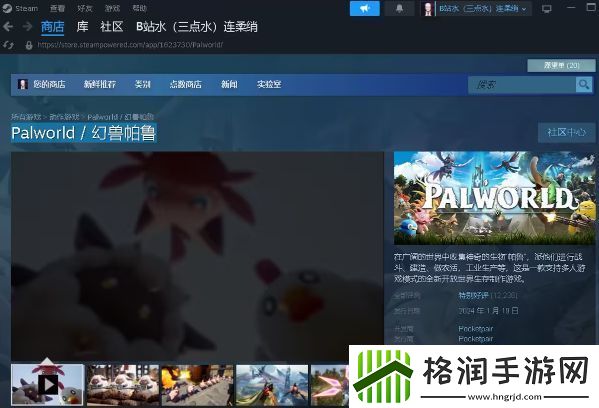
Task: Click the blue megaphone announcements icon
Action: 365,8
